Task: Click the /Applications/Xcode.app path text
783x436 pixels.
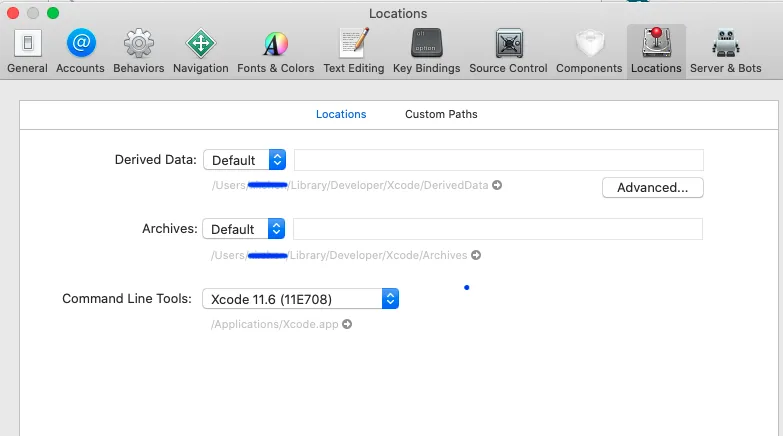Action: pyautogui.click(x=275, y=324)
